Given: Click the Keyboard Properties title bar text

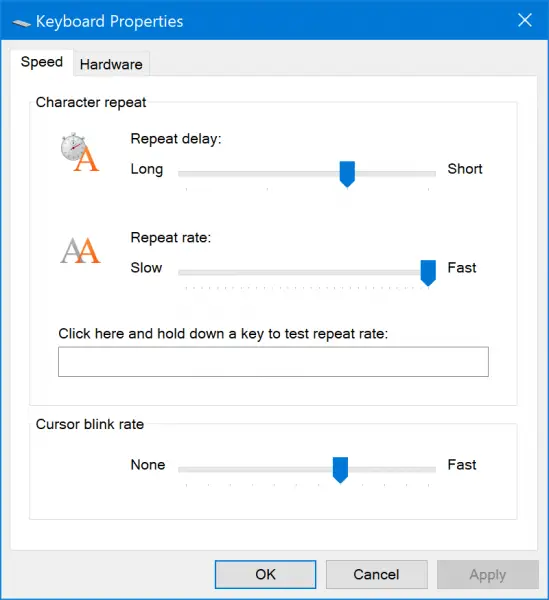Looking at the screenshot, I should [109, 21].
